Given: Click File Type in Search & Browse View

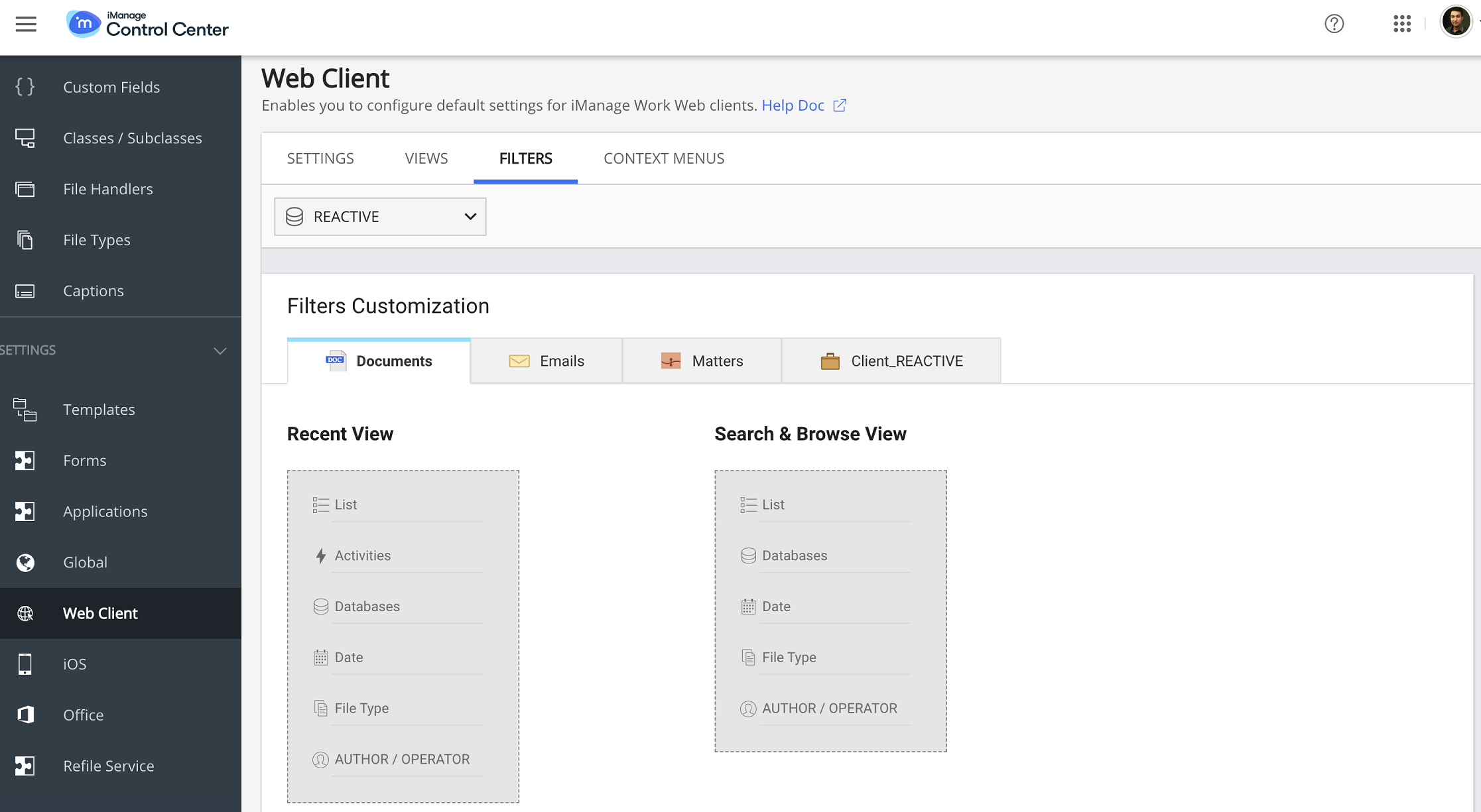Looking at the screenshot, I should tap(789, 657).
